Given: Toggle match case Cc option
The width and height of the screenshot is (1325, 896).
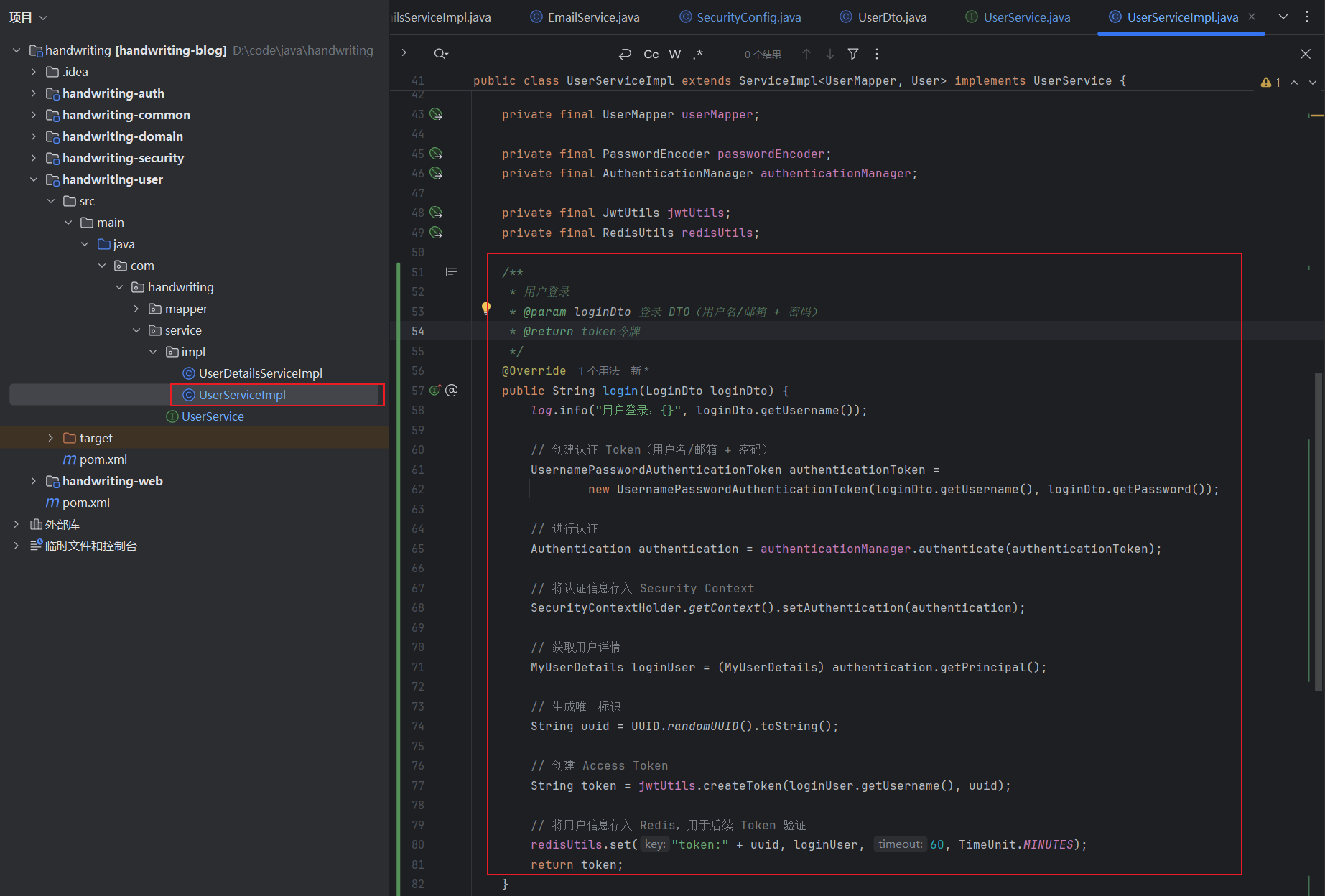Looking at the screenshot, I should [651, 54].
